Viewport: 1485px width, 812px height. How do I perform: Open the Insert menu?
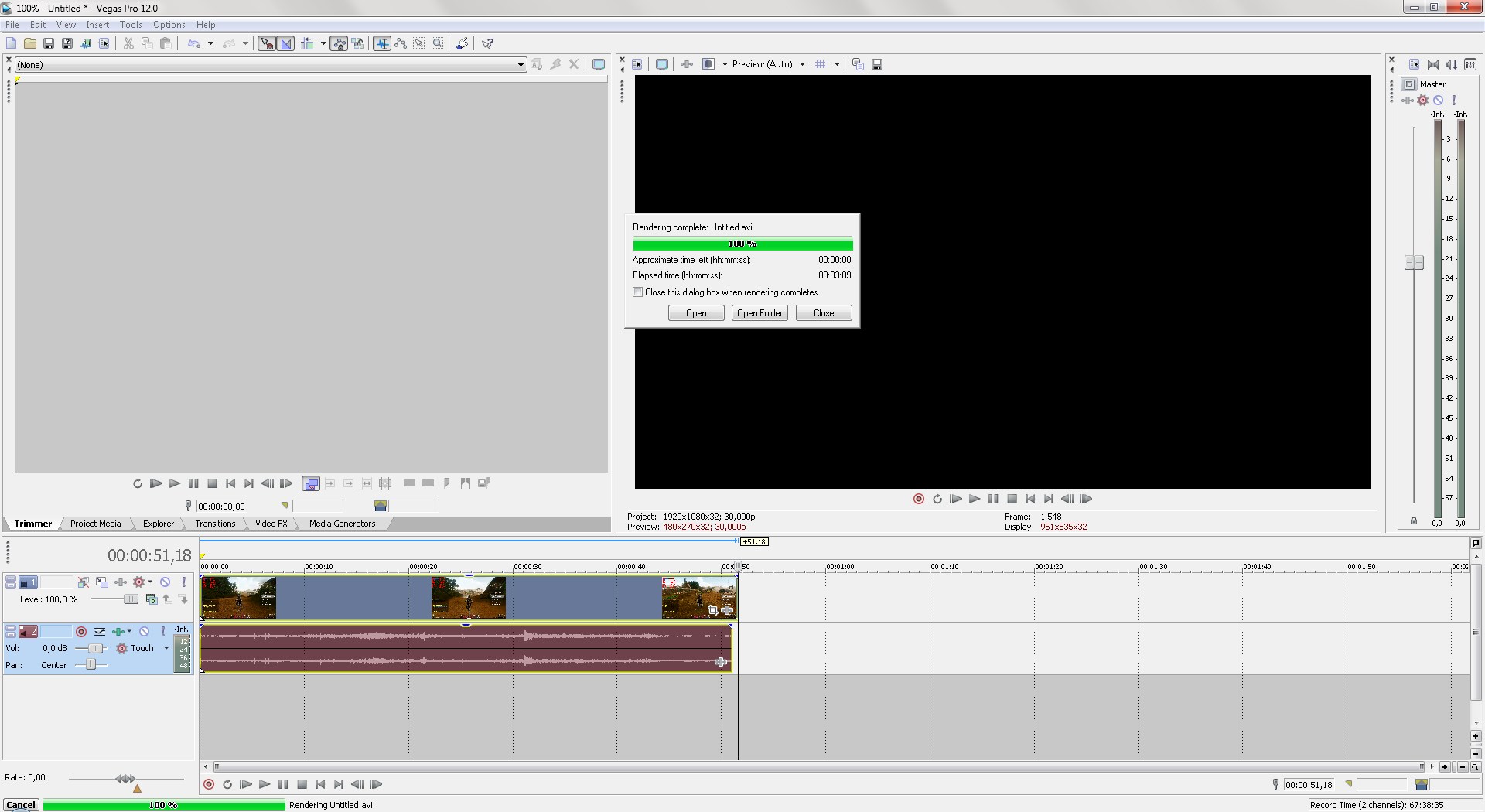pos(97,25)
